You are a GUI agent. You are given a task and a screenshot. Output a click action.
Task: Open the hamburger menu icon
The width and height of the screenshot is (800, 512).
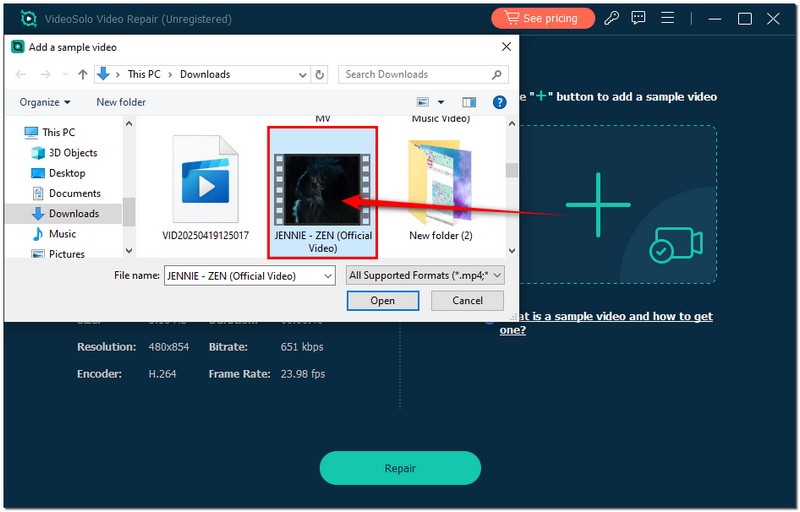667,18
